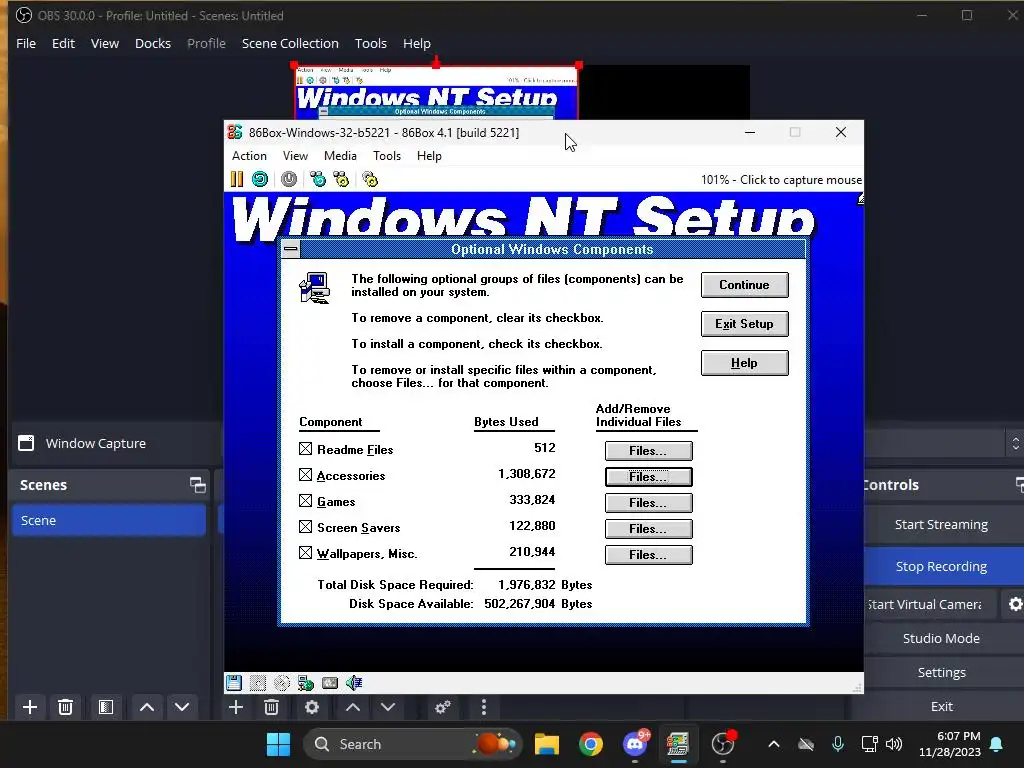Open 86Box settings gear toolbar icon
This screenshot has height=768, width=1024.
click(370, 179)
